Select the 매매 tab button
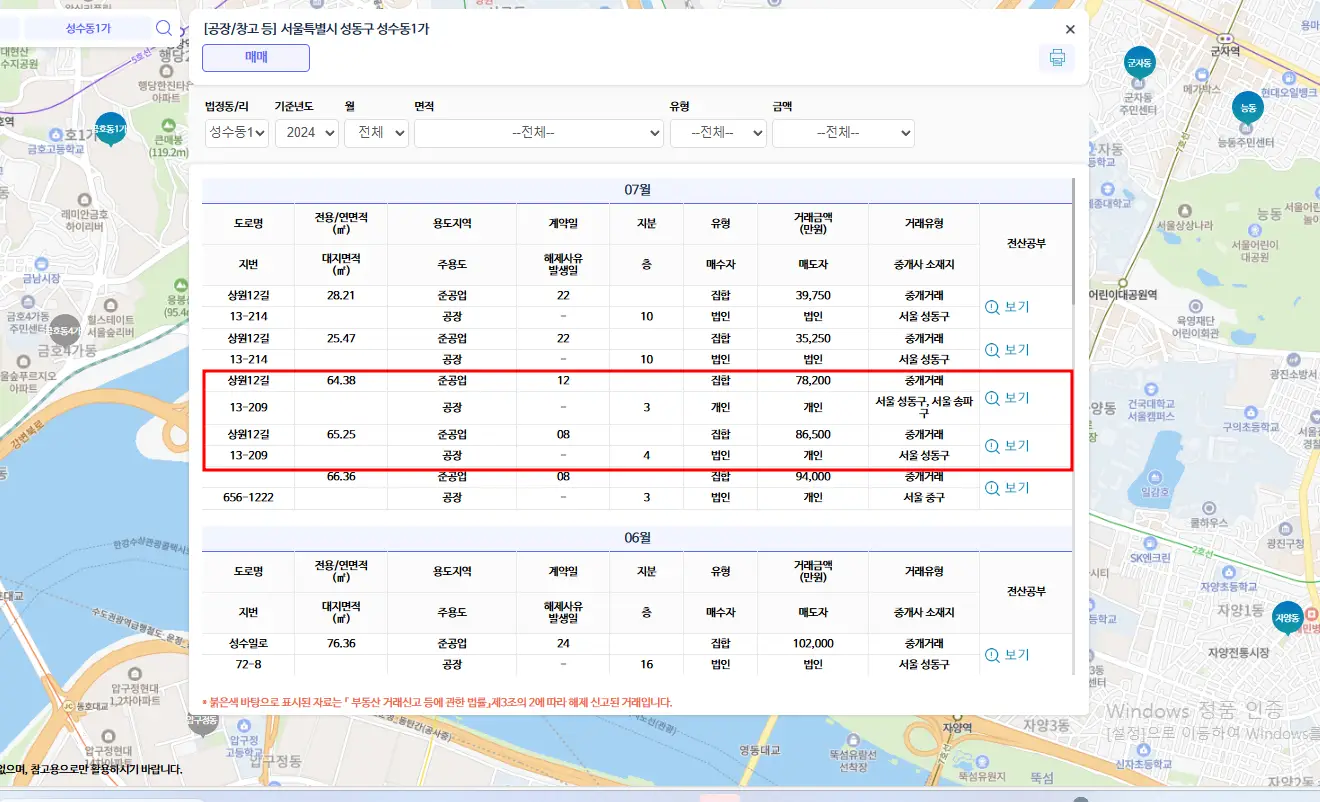The image size is (1320, 802). click(256, 58)
